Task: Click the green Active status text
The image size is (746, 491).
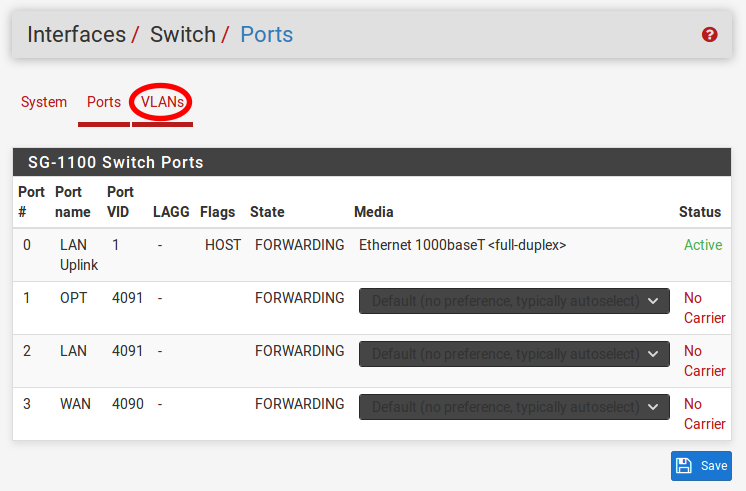Action: 702,245
